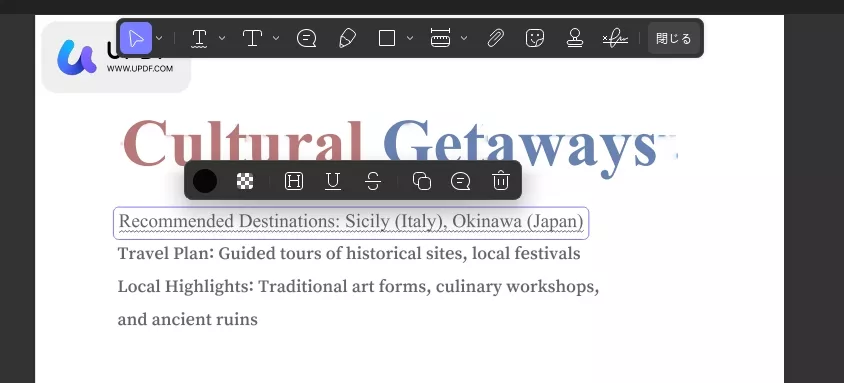
Task: Switch annotation to highlight style
Action: coord(293,181)
